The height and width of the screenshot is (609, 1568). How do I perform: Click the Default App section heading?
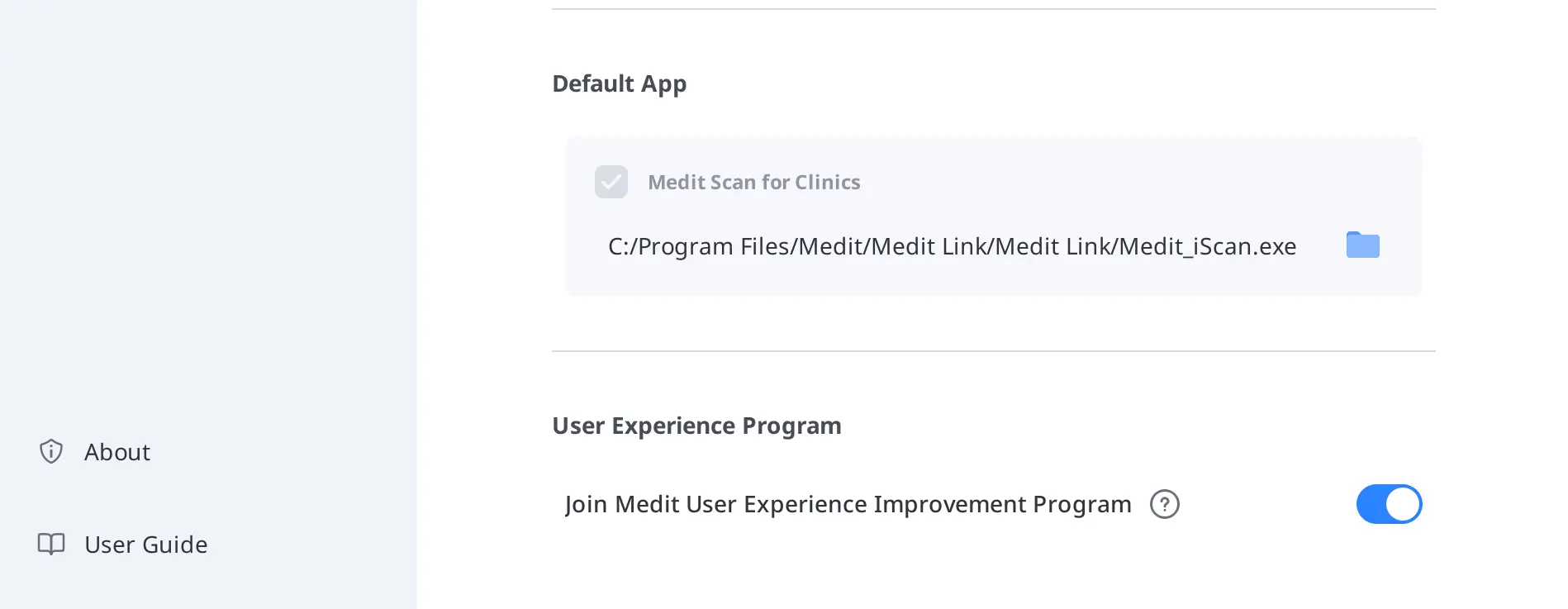619,83
